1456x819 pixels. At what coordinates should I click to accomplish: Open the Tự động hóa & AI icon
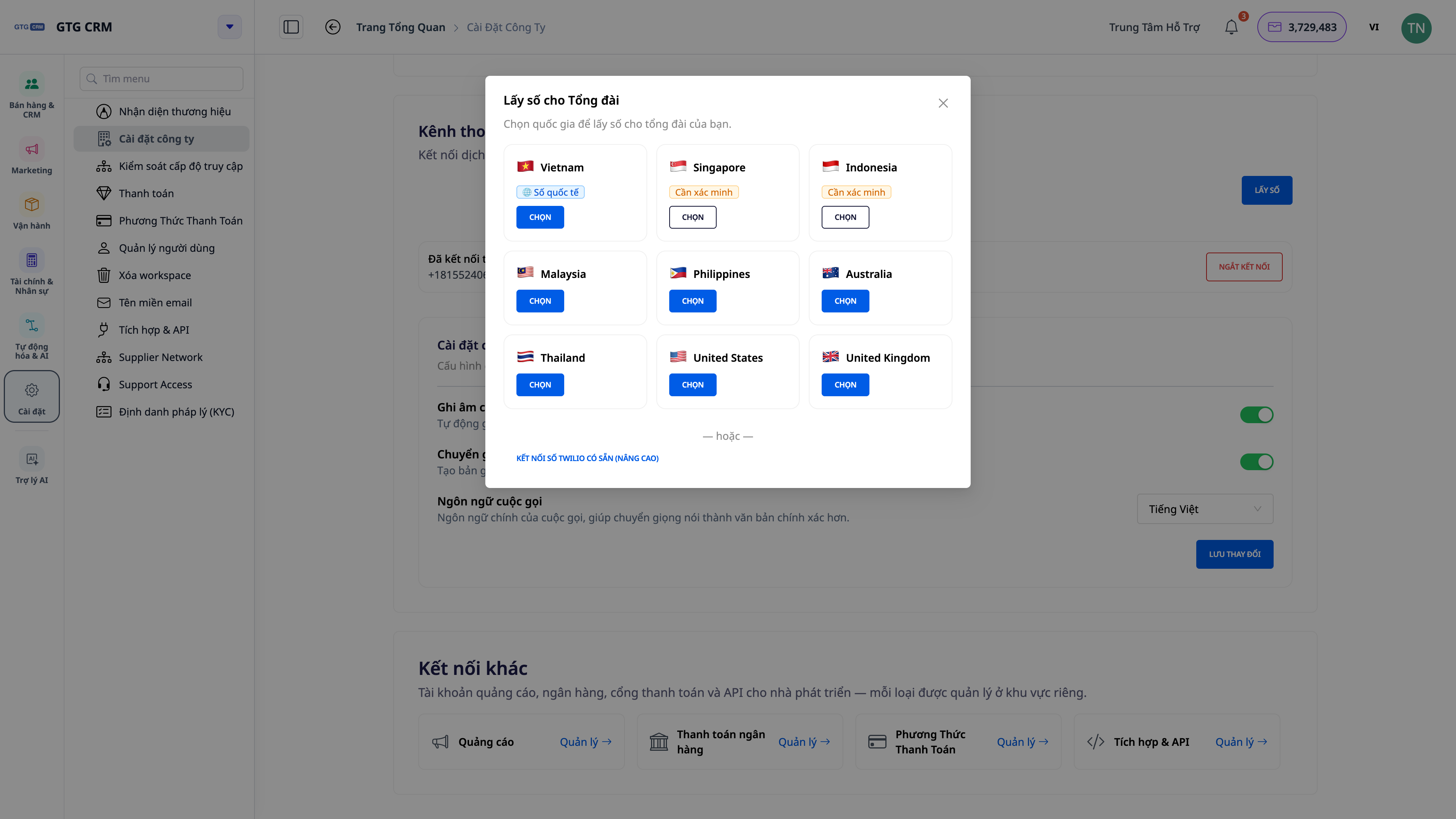[31, 326]
